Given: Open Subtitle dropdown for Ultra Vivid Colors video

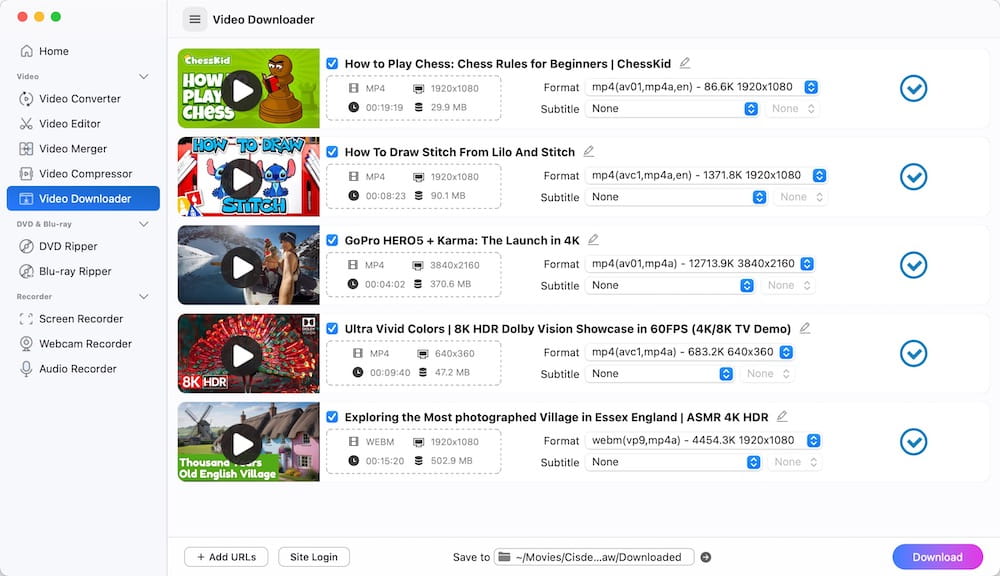Looking at the screenshot, I should (659, 374).
